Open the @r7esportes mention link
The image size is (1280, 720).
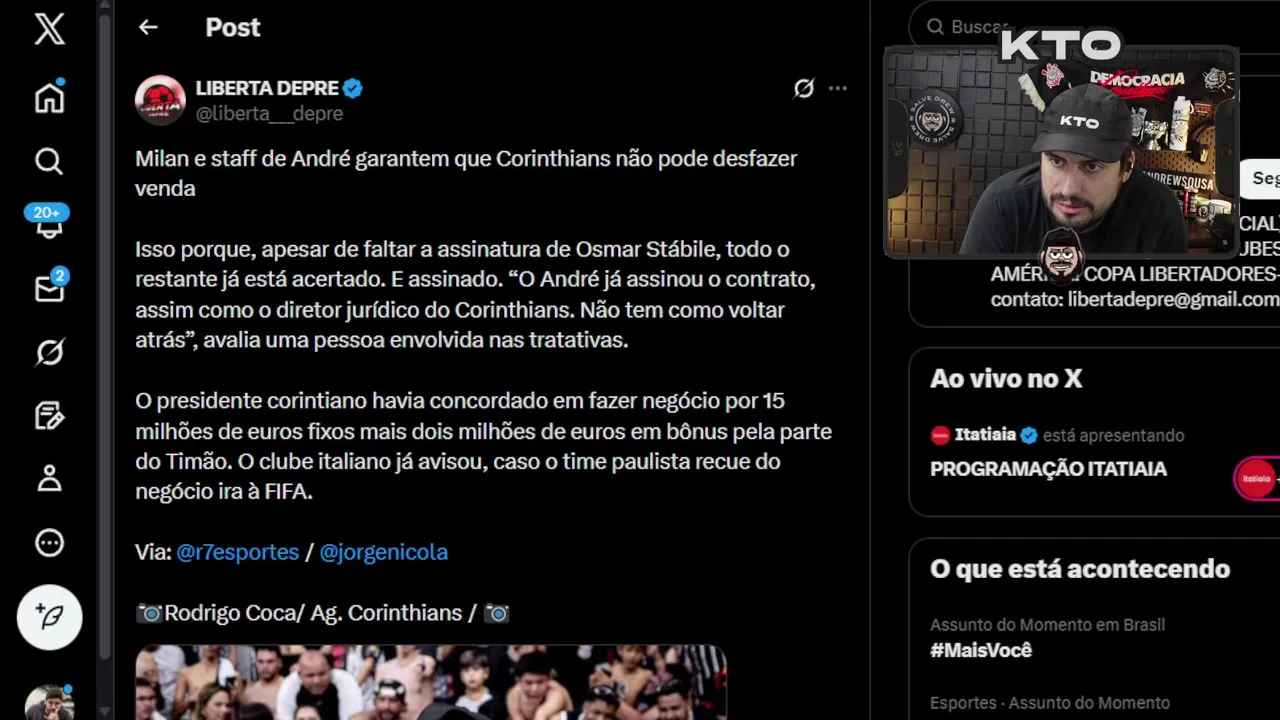(x=237, y=552)
